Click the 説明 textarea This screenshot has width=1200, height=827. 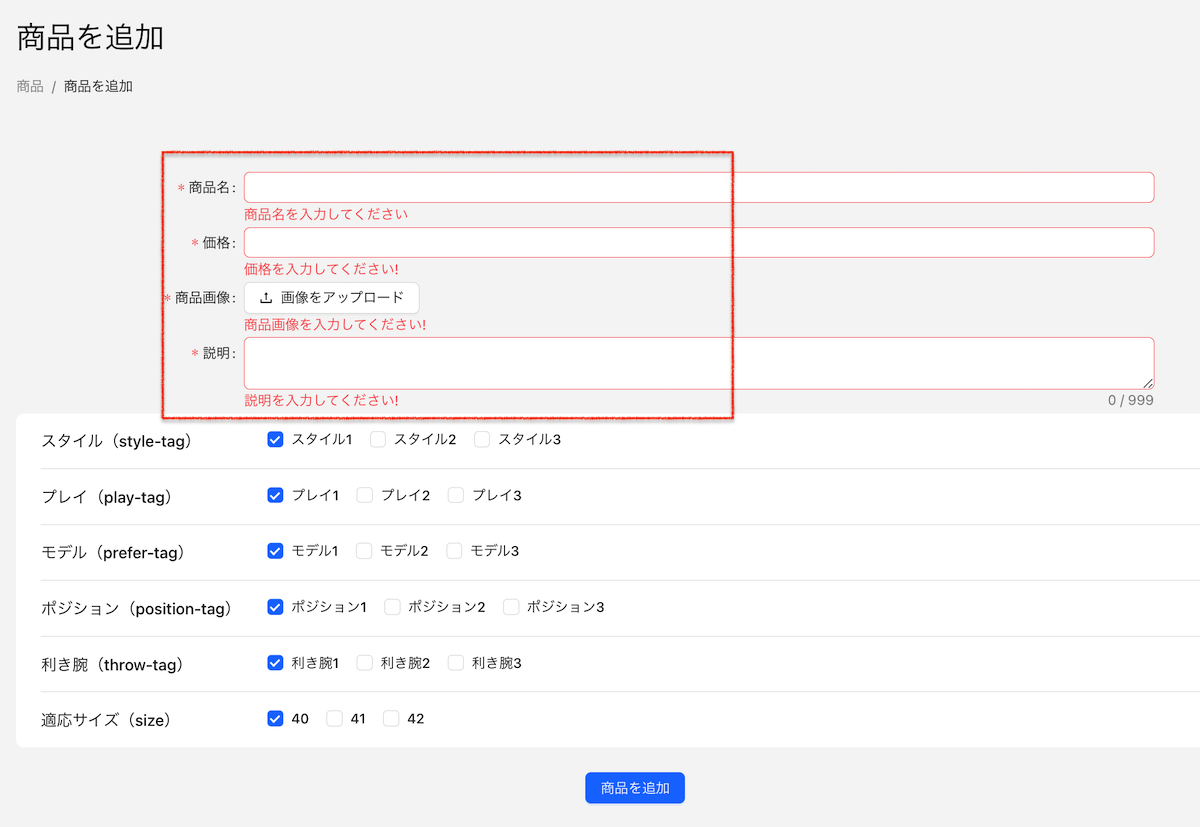[698, 363]
